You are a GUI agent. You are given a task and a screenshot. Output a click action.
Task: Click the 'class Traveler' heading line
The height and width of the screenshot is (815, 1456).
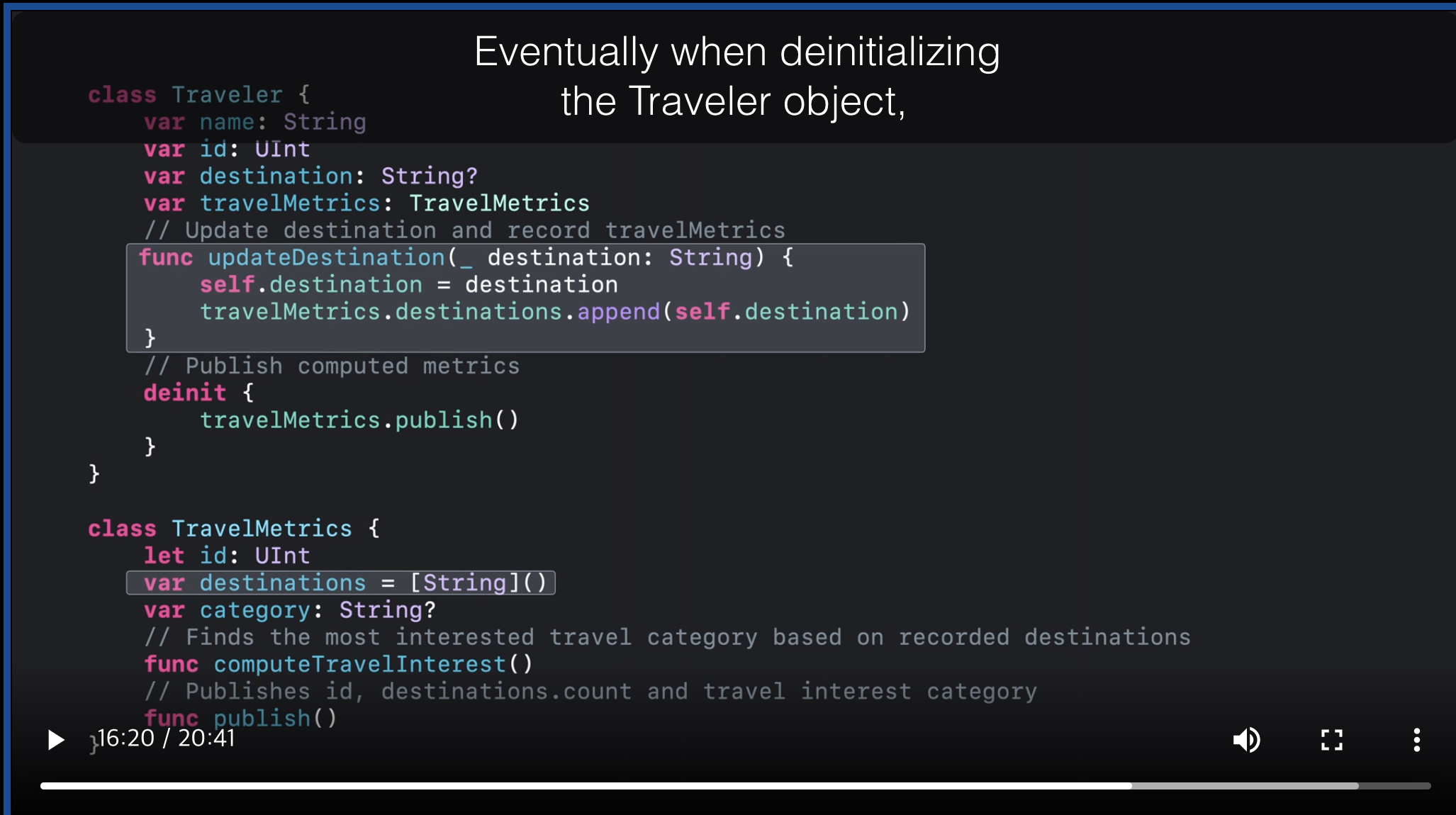[198, 95]
